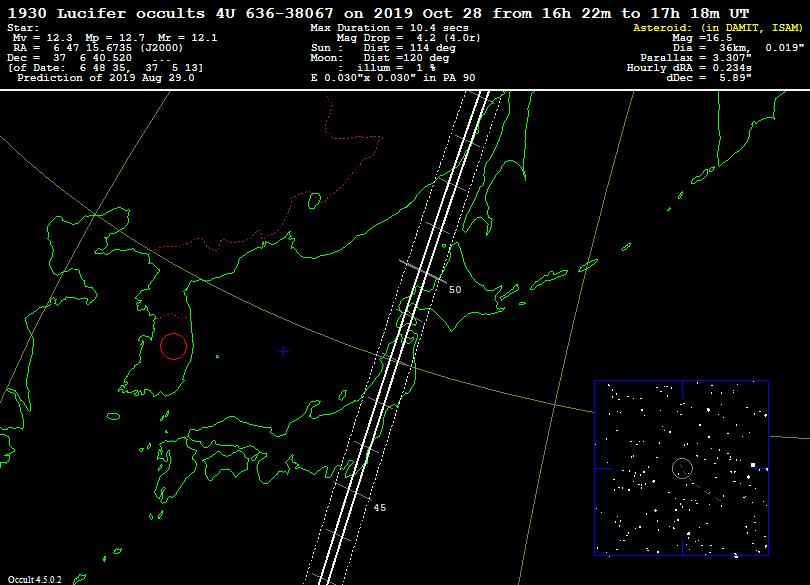Click the 'Moon: Dist =120 deg' line

[380, 58]
